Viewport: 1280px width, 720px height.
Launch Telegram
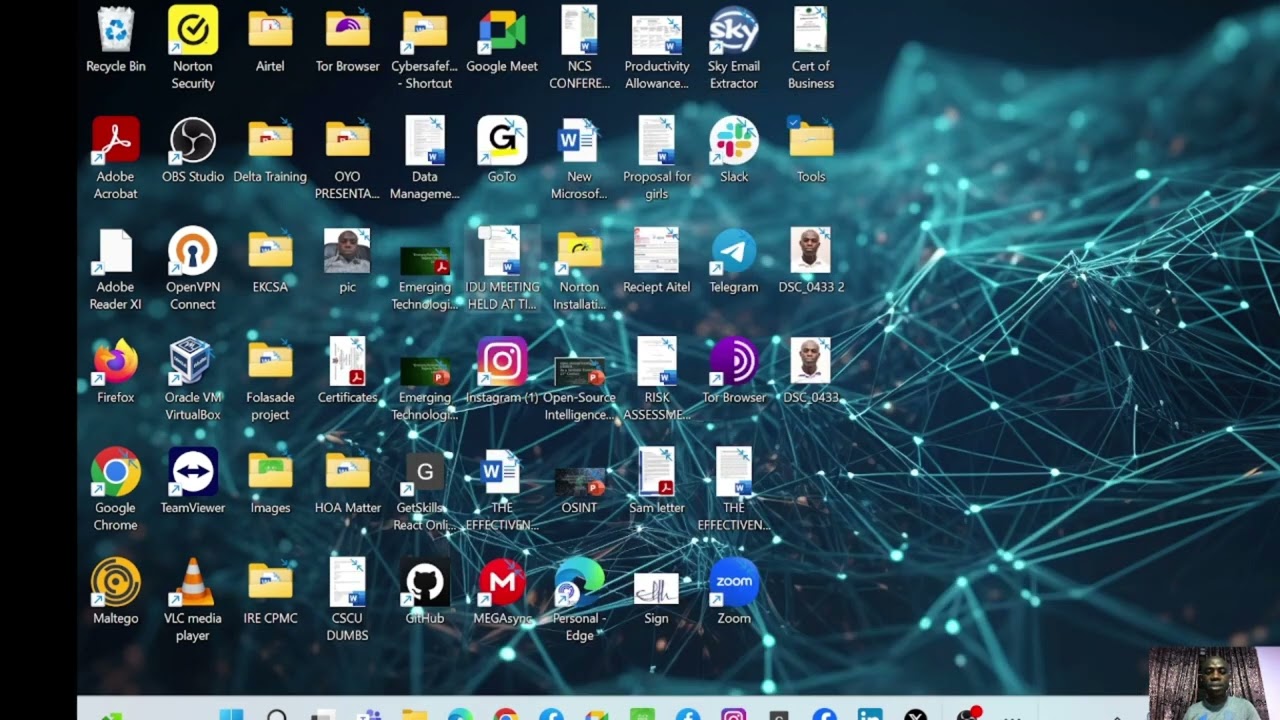pyautogui.click(x=734, y=250)
